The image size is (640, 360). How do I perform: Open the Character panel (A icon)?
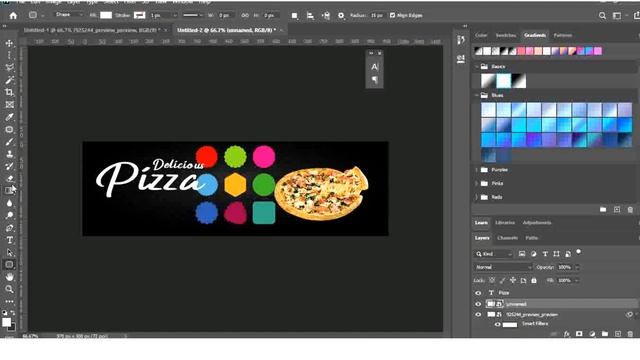(x=374, y=67)
